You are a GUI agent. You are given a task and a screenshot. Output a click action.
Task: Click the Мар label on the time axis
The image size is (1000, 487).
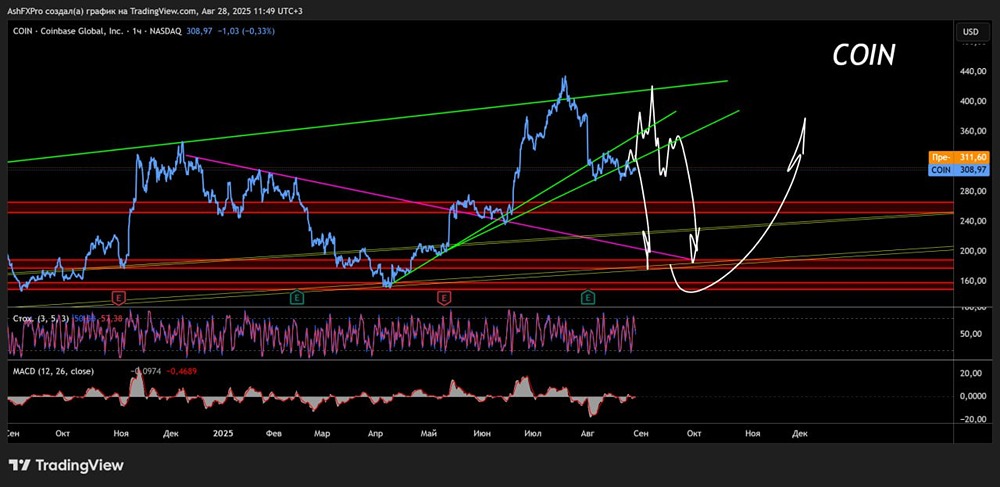click(x=322, y=433)
